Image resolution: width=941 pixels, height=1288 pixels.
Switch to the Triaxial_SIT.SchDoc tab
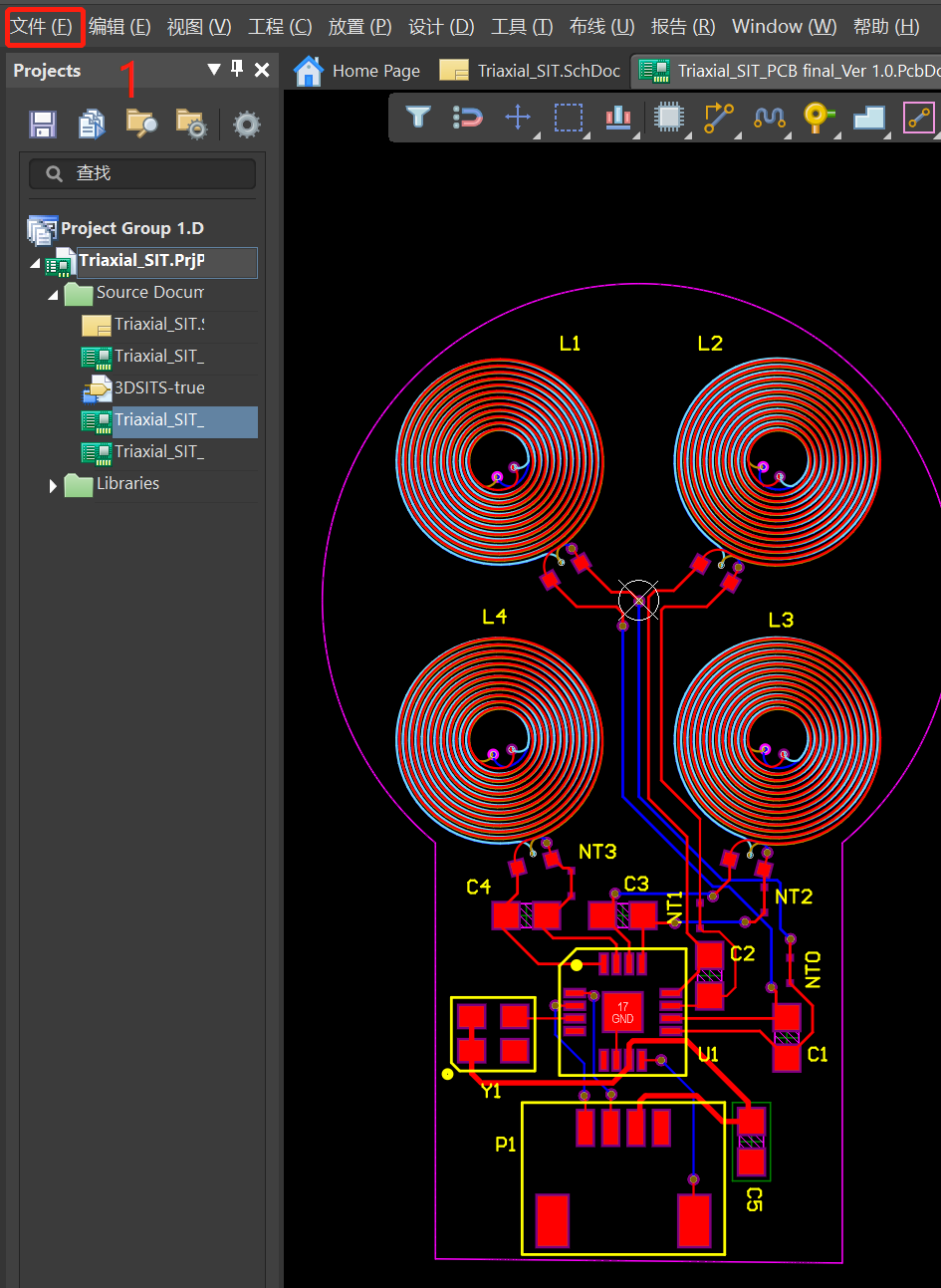[x=531, y=71]
